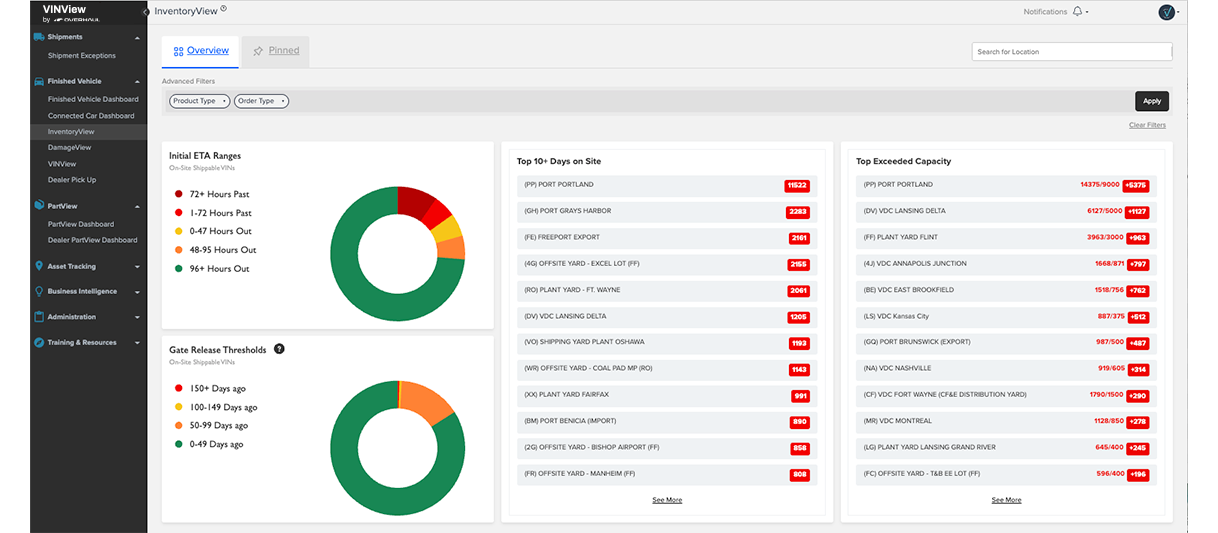
Task: Collapse the PartView section chevron
Action: [x=137, y=206]
